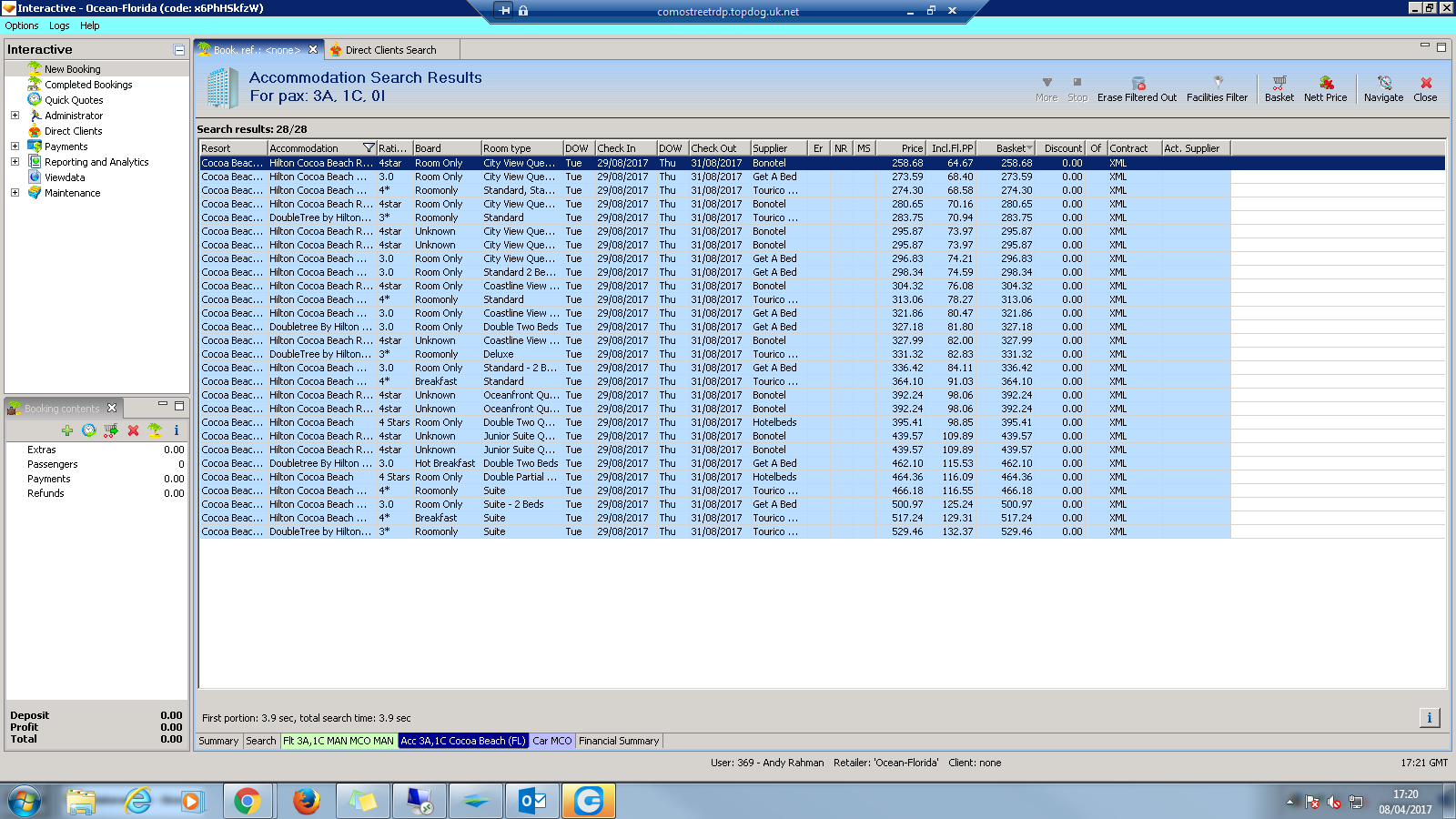
Task: Click the Extras row in Booking contents
Action: 96,450
